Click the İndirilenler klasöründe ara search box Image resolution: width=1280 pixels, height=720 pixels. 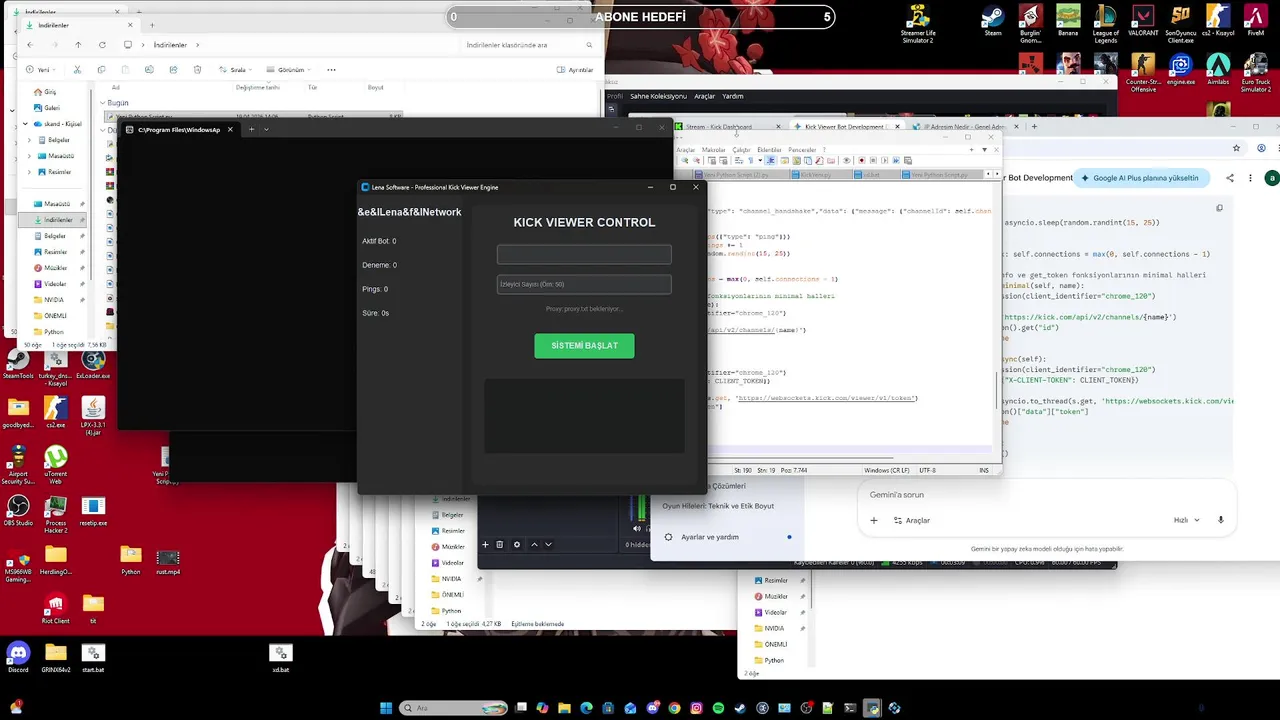(530, 45)
